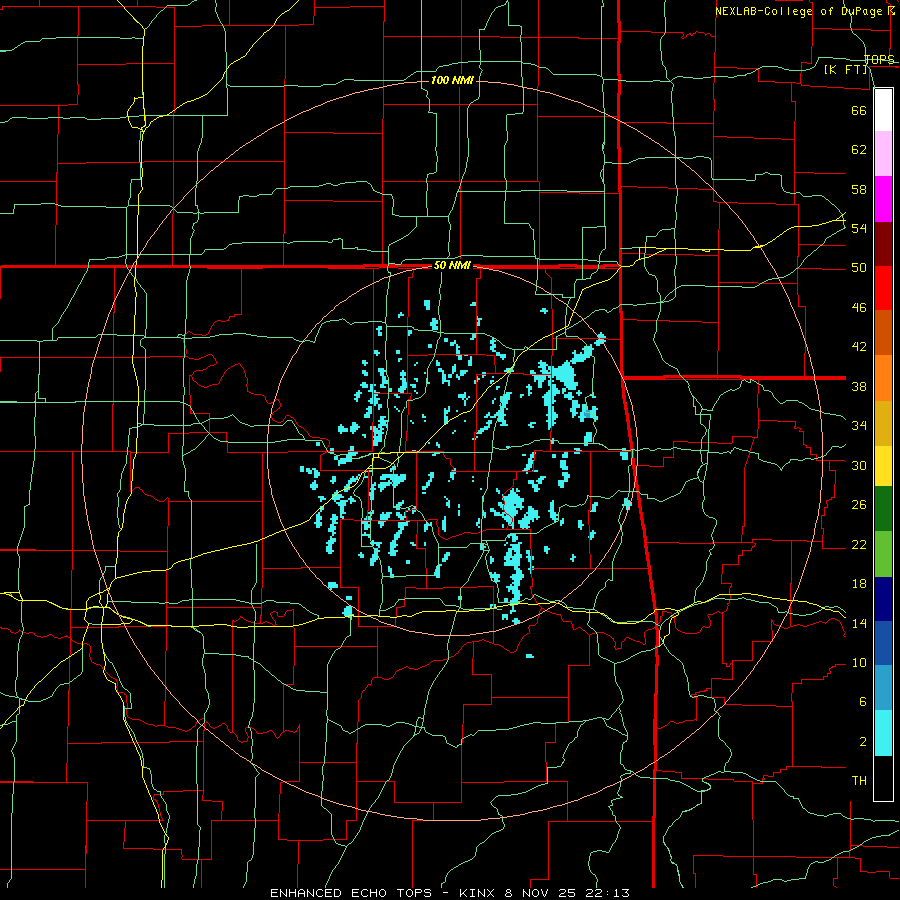Click the "14" legend value
Viewport: 900px width, 900px height.
pyautogui.click(x=859, y=623)
